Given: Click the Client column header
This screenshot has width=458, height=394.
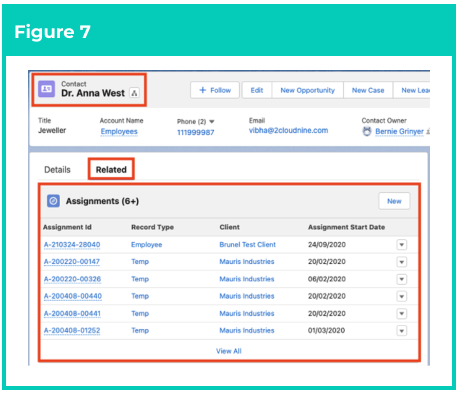Looking at the screenshot, I should point(229,227).
